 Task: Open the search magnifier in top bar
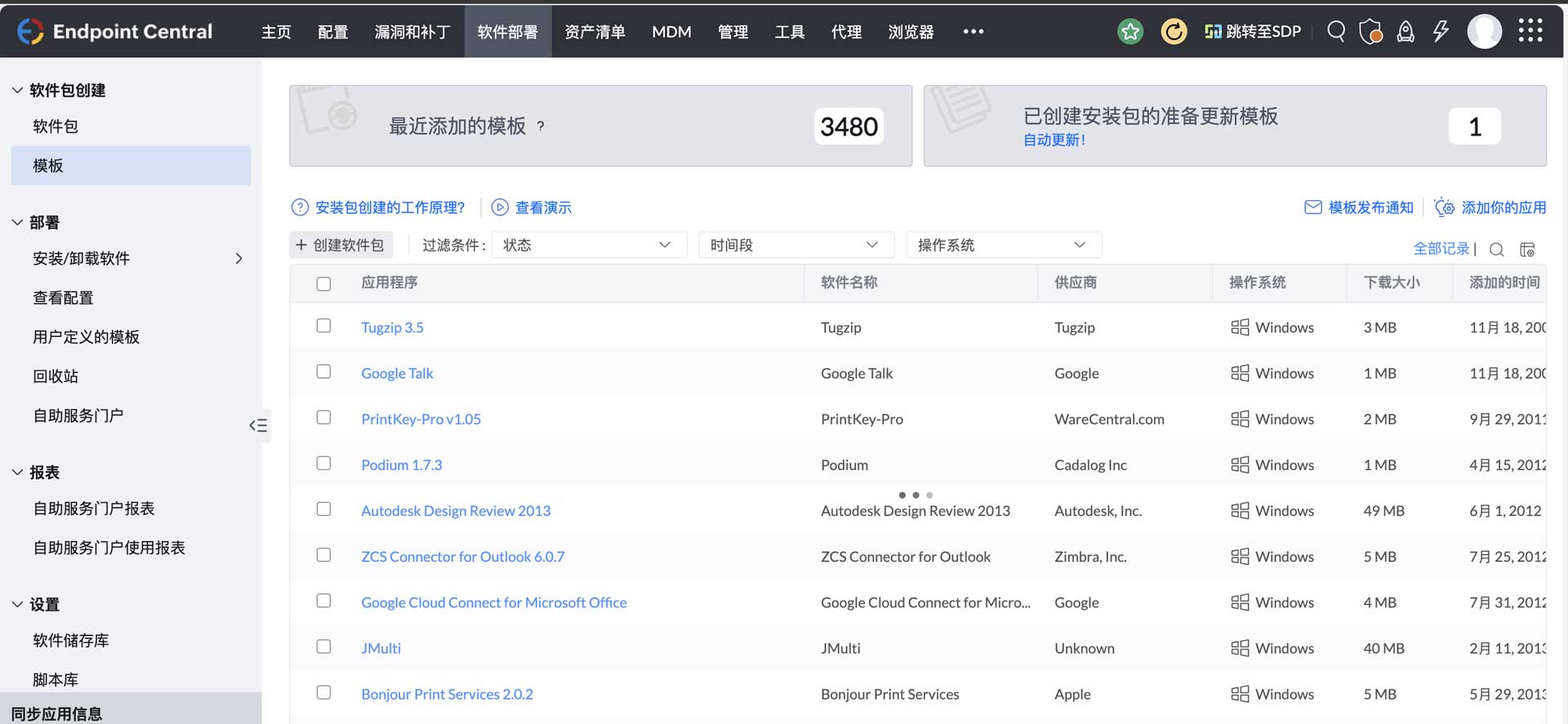tap(1336, 32)
